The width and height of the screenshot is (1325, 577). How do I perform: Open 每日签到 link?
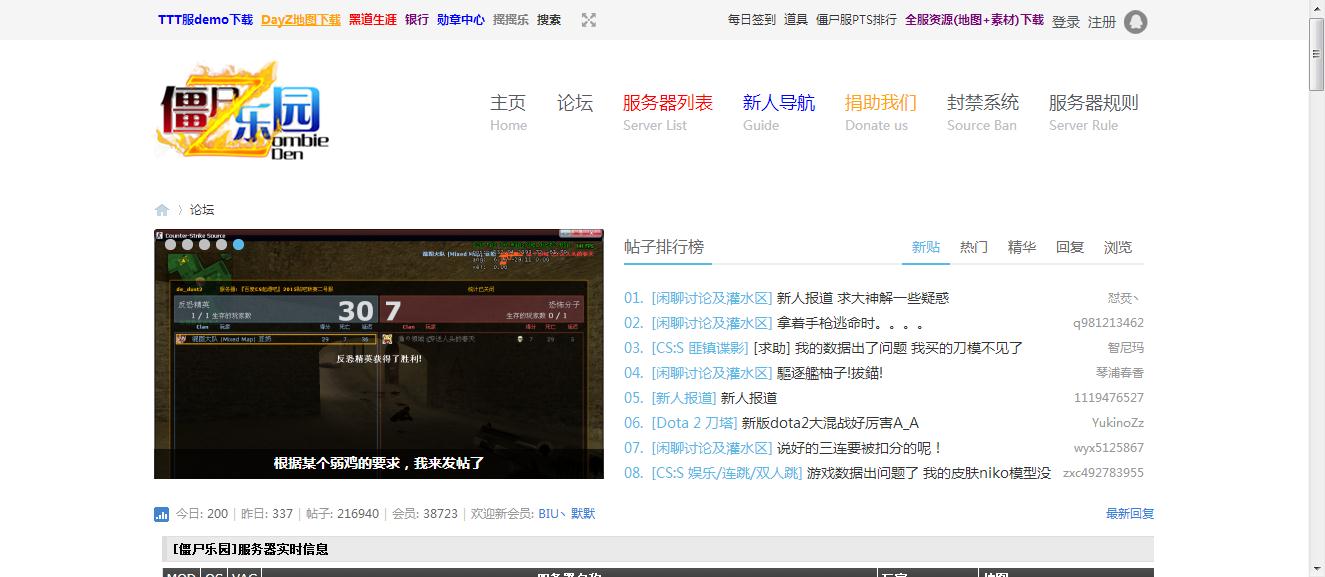tap(752, 20)
